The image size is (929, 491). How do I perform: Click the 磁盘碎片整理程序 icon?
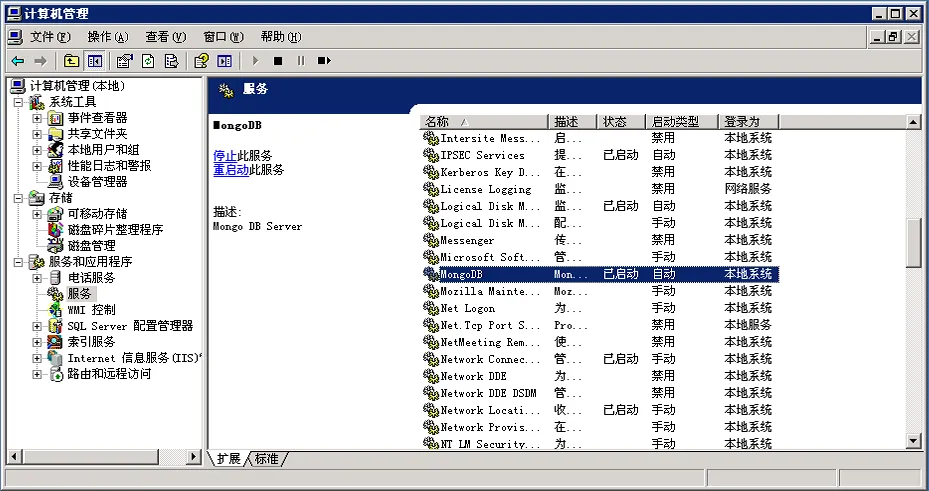tap(55, 230)
